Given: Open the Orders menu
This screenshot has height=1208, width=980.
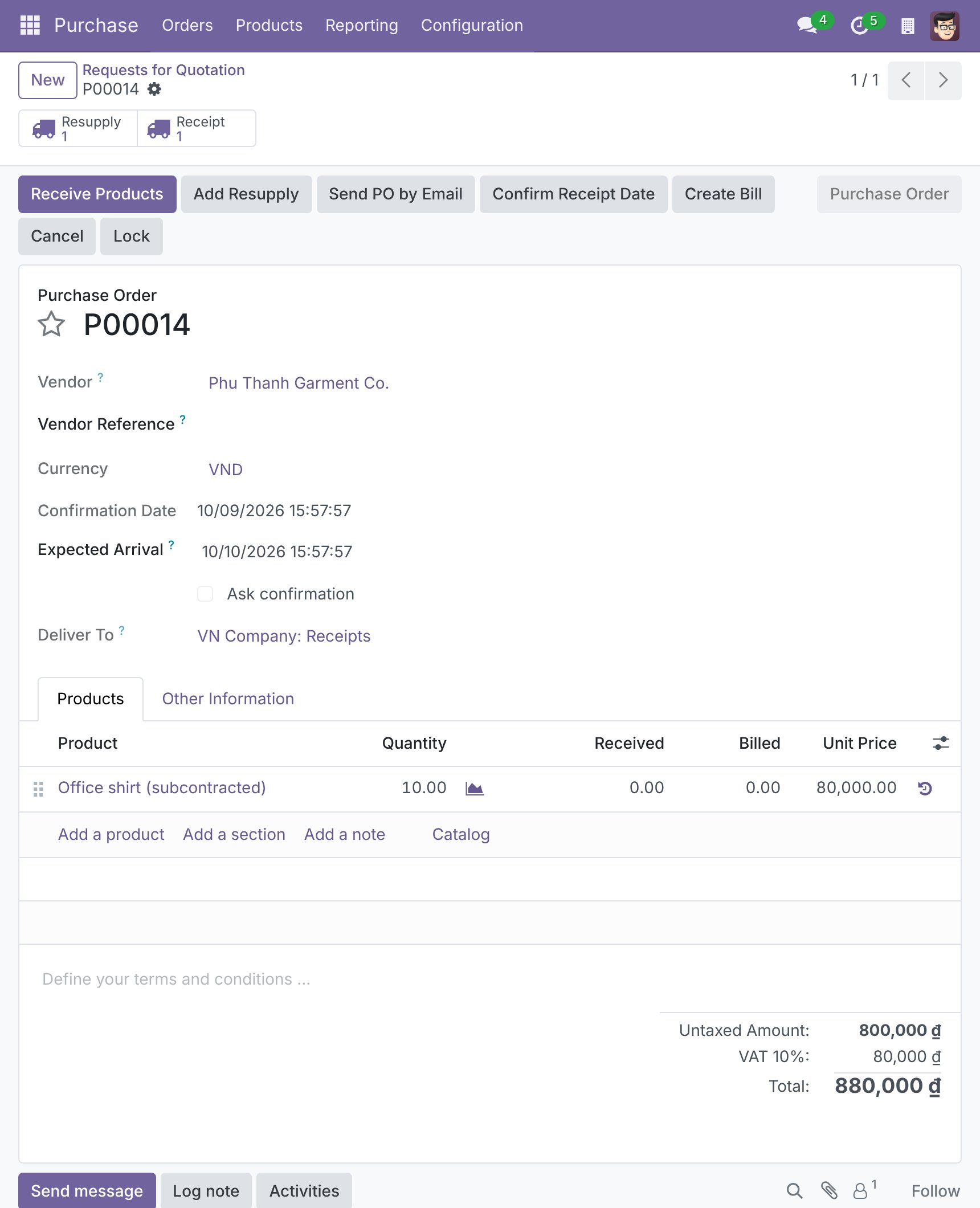Looking at the screenshot, I should coord(187,26).
